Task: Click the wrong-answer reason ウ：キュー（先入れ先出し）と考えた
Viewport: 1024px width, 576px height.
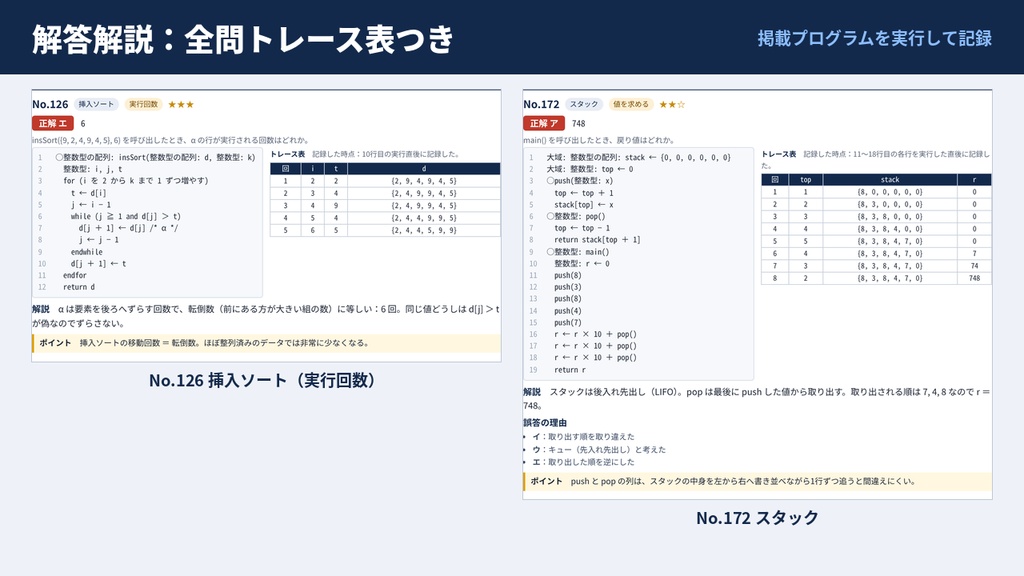Action: click(x=599, y=449)
